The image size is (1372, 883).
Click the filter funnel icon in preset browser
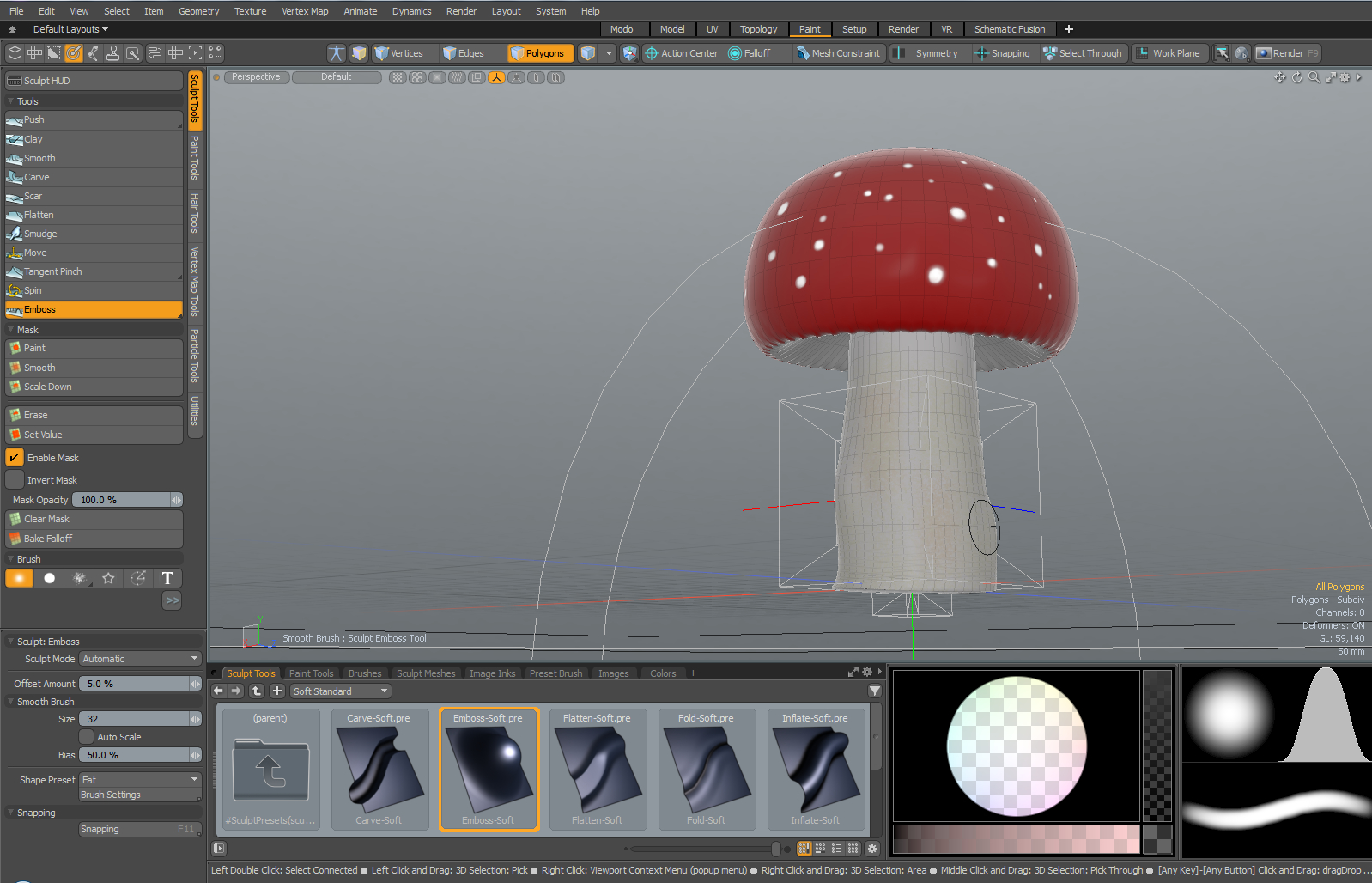click(874, 691)
